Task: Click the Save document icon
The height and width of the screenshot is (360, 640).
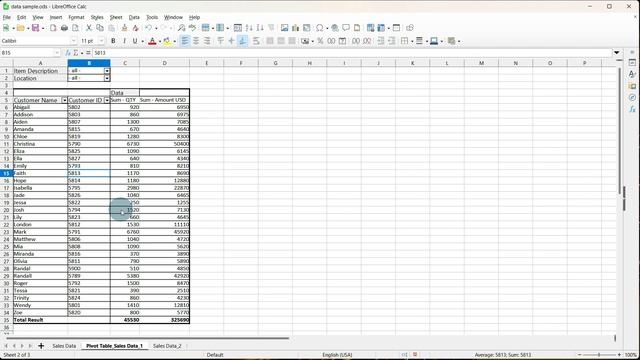Action: click(36, 28)
